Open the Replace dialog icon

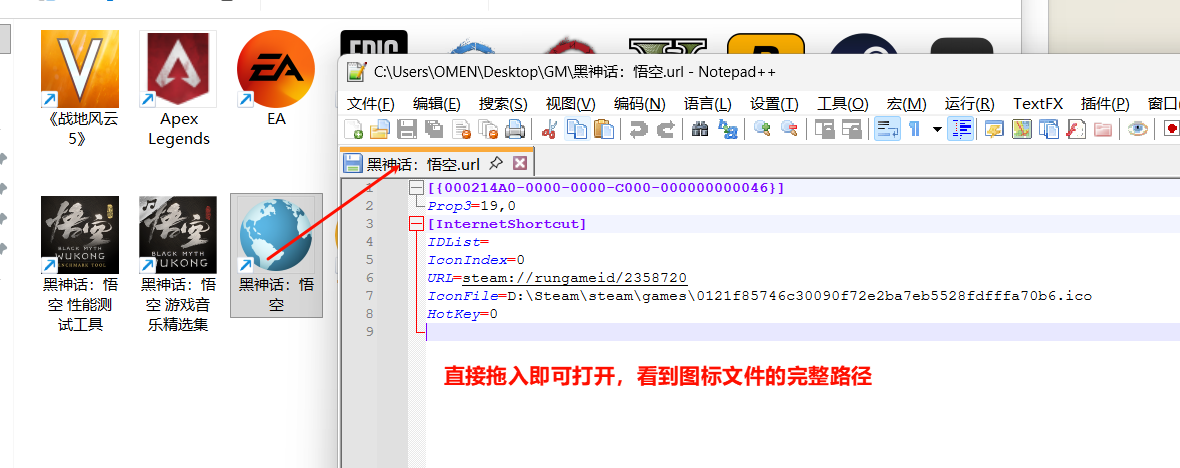click(x=727, y=129)
